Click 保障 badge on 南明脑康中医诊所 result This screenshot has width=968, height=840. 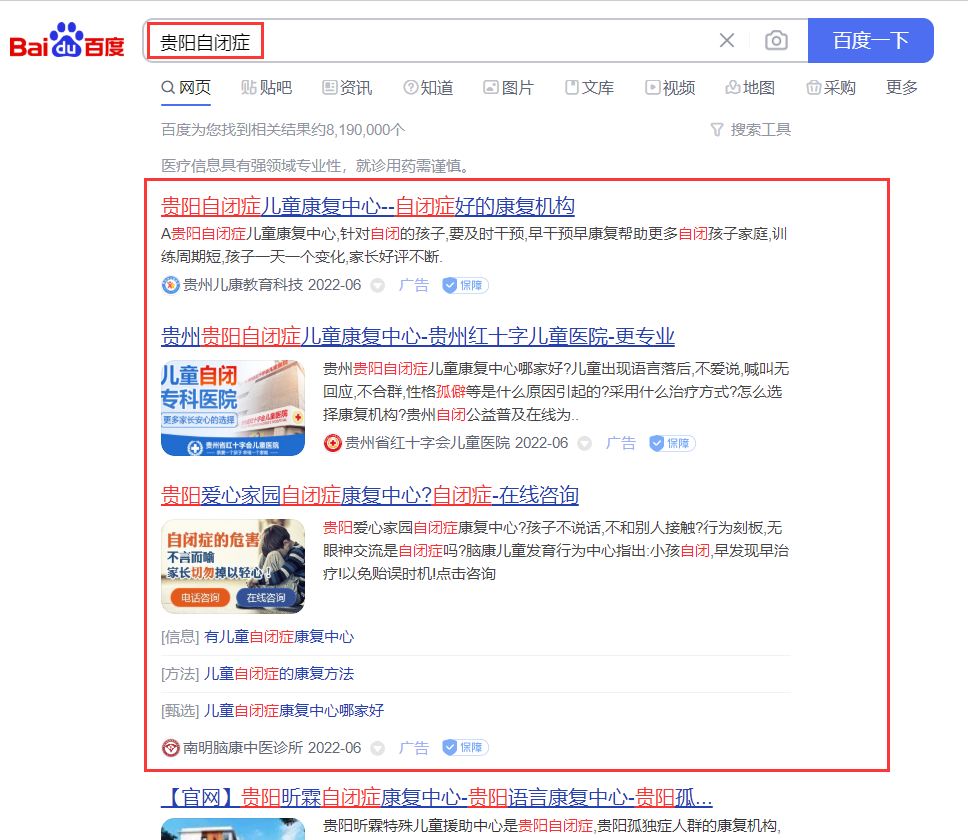pos(465,747)
